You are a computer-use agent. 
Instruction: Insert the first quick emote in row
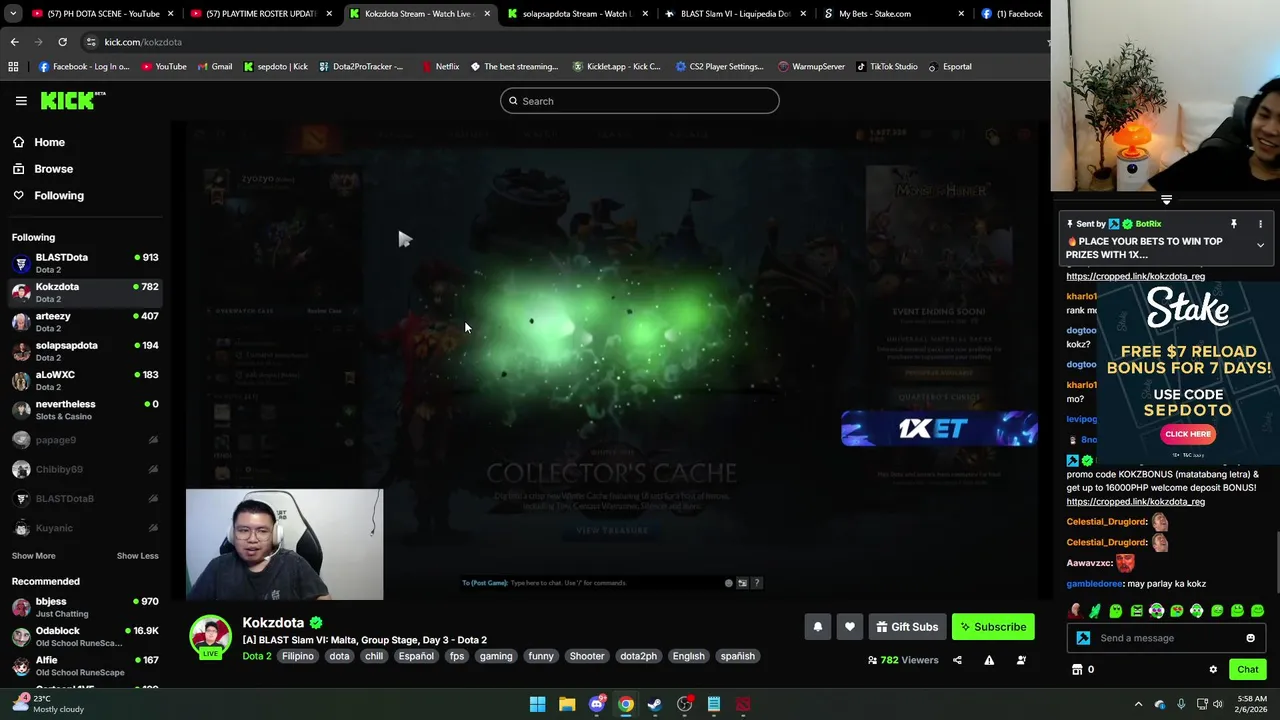[x=1075, y=611]
